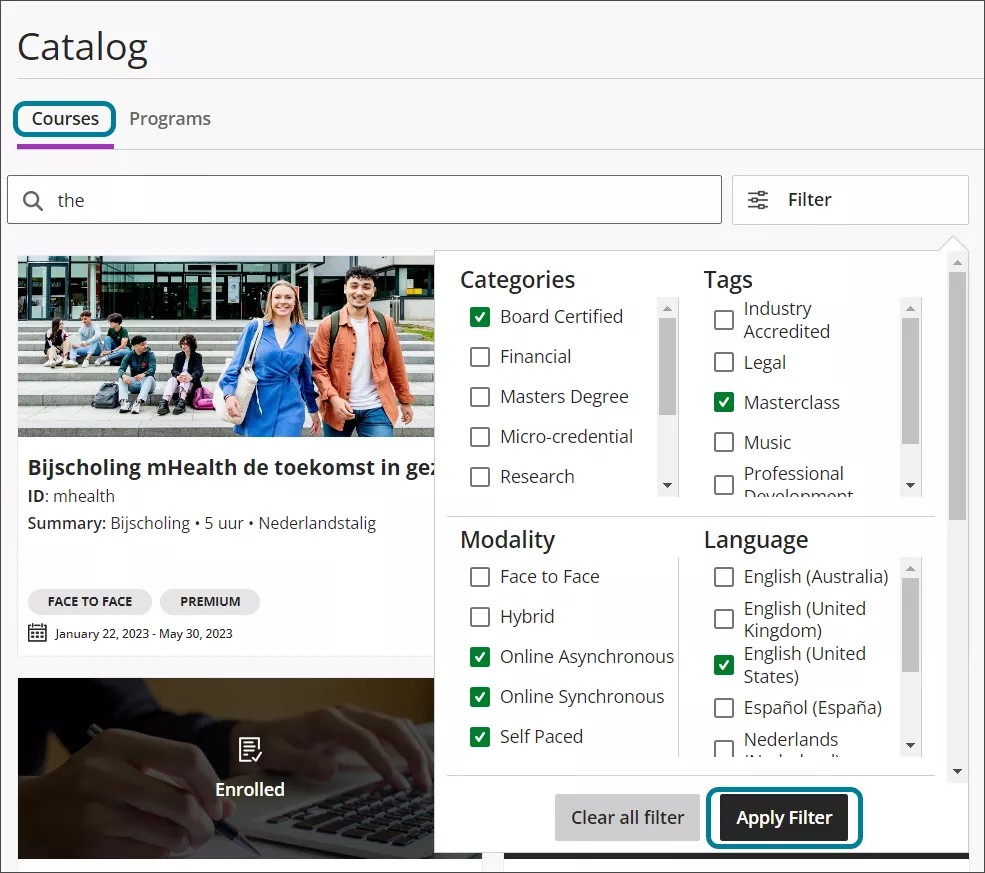This screenshot has height=873, width=985.
Task: Select the Courses tab
Action: (x=64, y=118)
